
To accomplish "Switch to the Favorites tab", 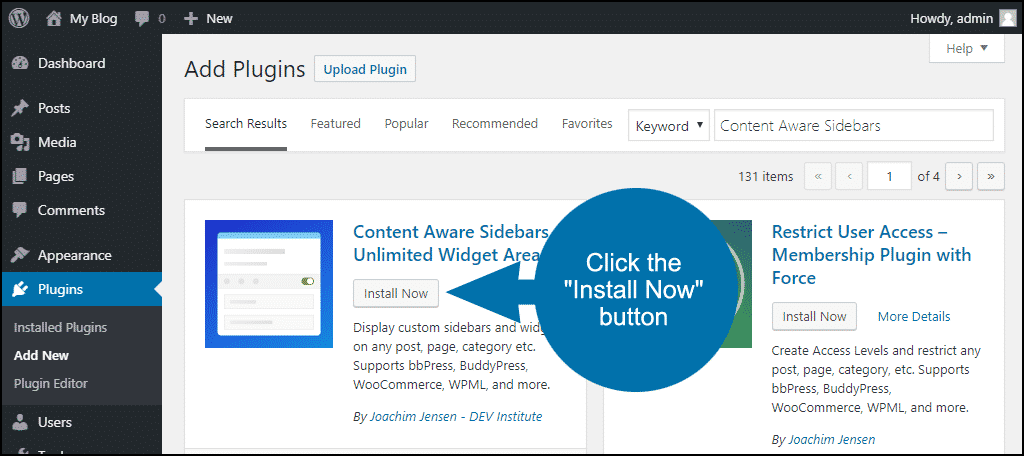I will pyautogui.click(x=587, y=123).
